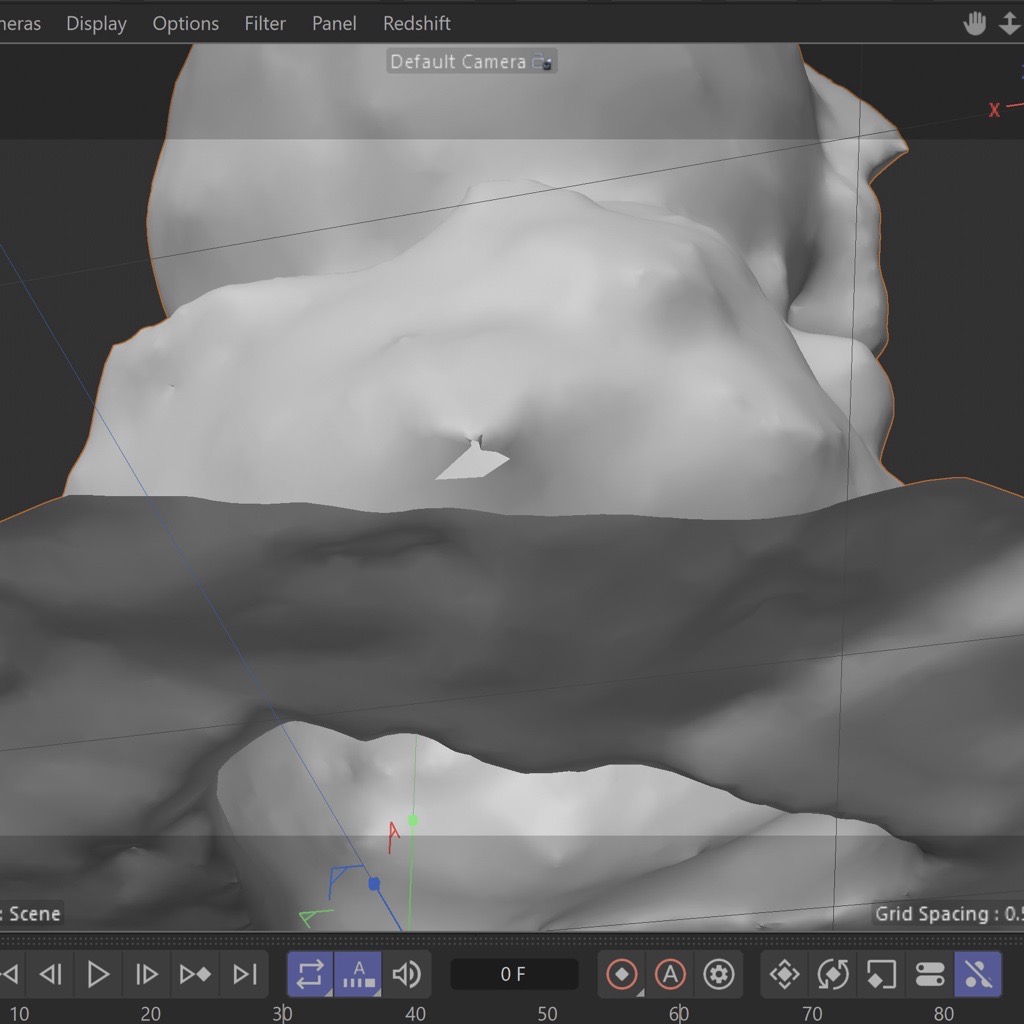Toggle rotation keying icon
1024x1024 pixels.
click(833, 974)
